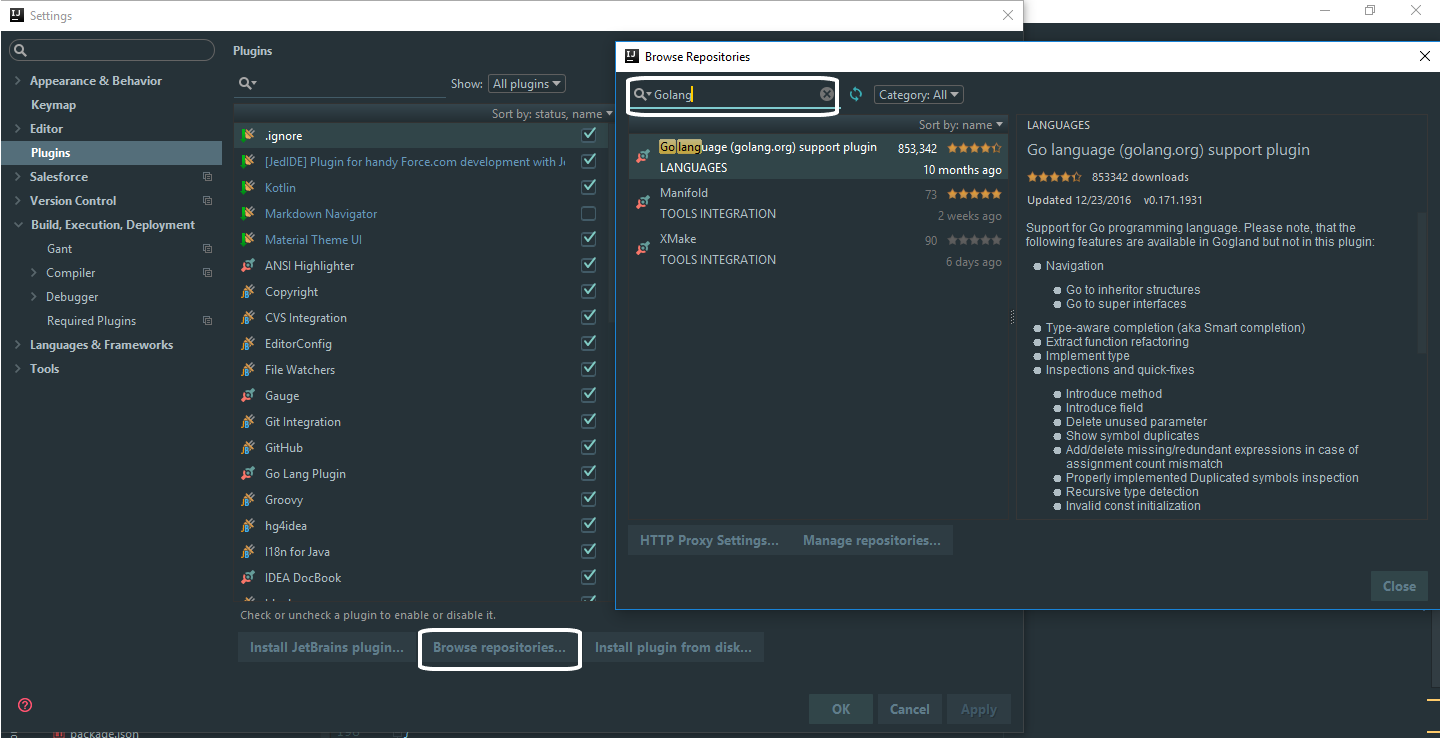This screenshot has width=1440, height=738.
Task: Open the Show: All plugins dropdown
Action: (526, 83)
